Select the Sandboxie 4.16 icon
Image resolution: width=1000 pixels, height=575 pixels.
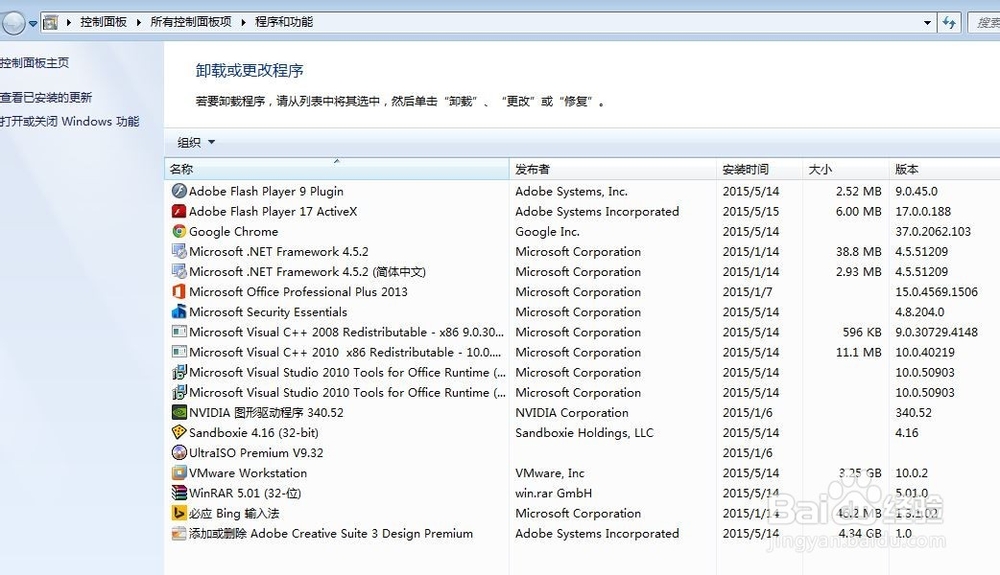pos(179,432)
